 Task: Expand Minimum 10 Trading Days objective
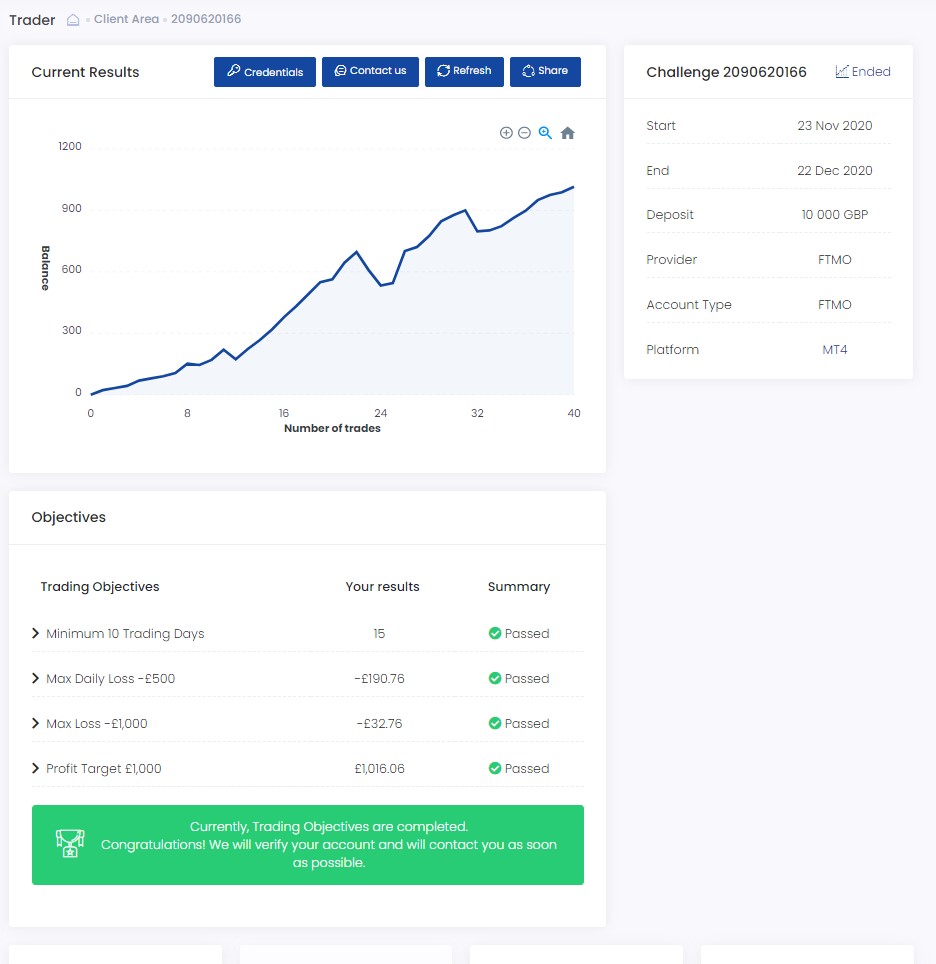click(x=36, y=634)
